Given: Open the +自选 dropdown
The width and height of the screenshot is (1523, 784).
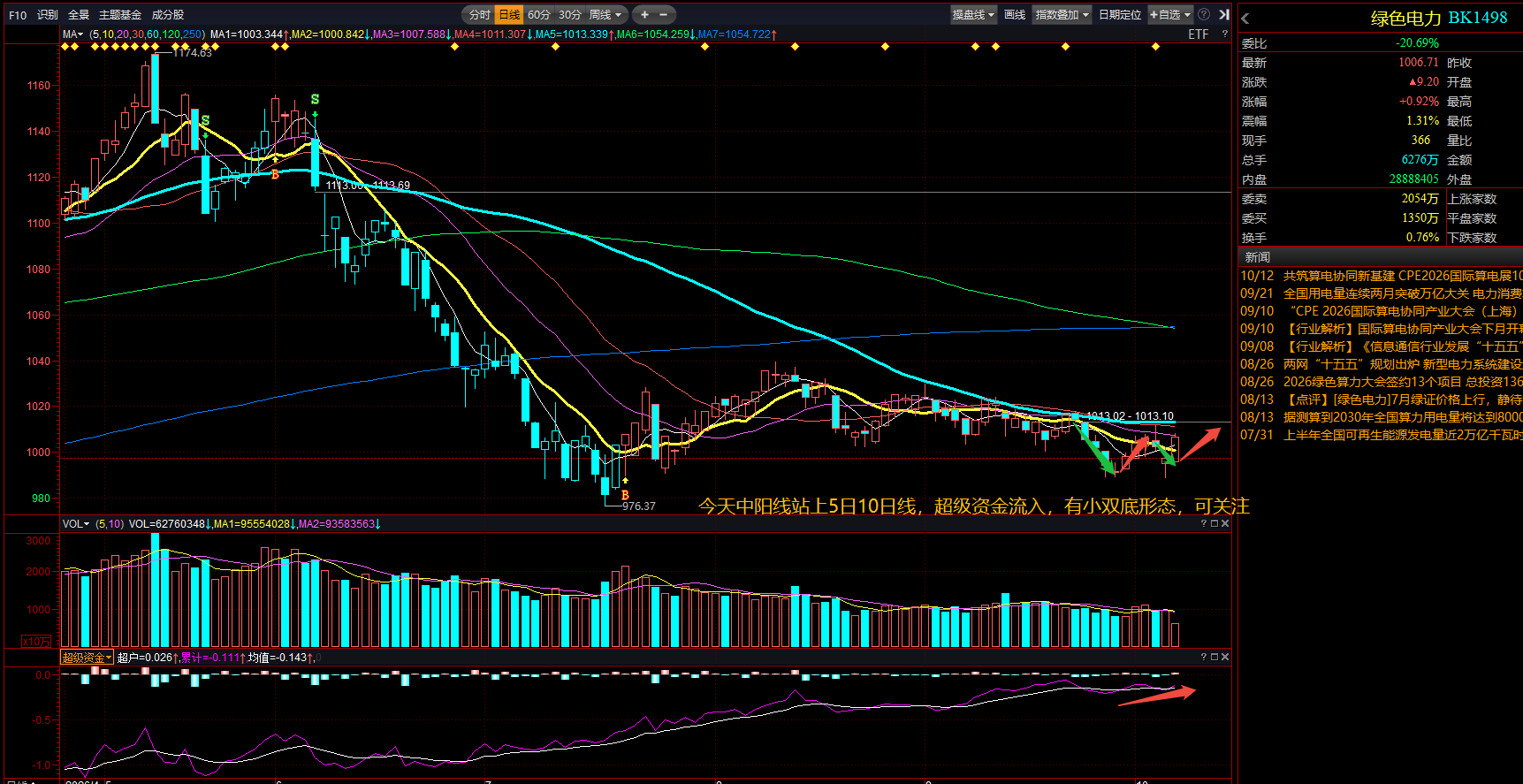Looking at the screenshot, I should click(x=1170, y=15).
